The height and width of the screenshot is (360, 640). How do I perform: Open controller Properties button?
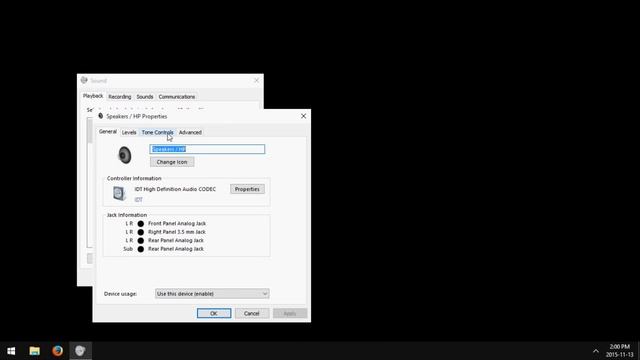pyautogui.click(x=247, y=189)
